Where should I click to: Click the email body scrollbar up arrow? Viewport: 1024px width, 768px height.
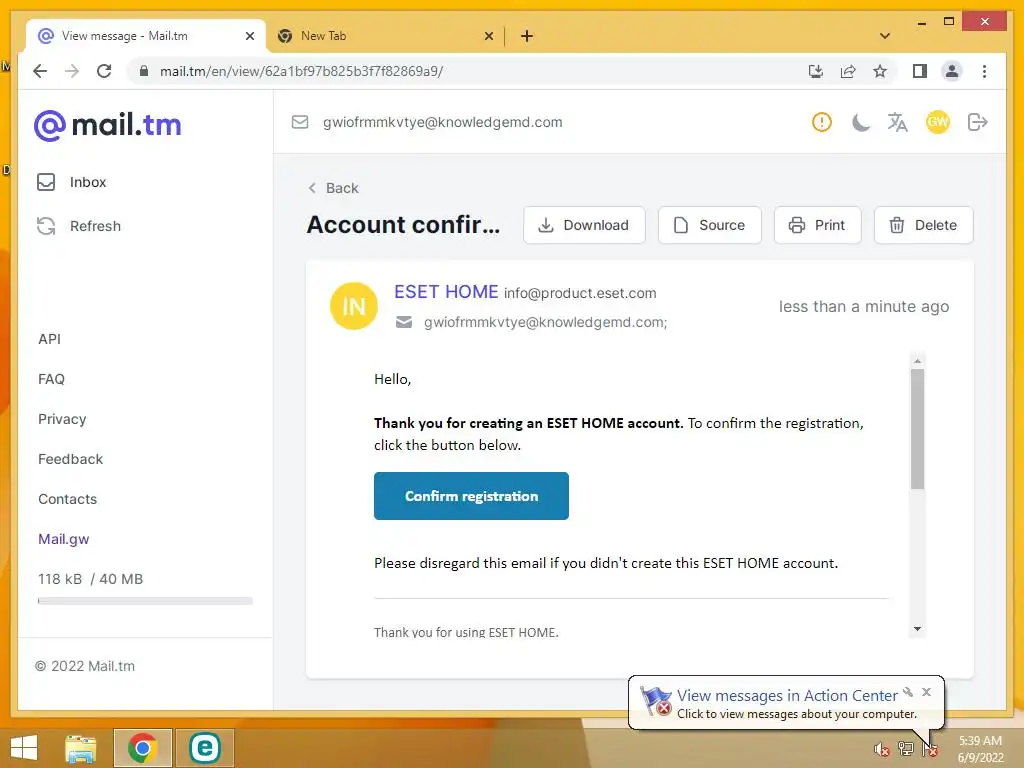[x=918, y=360]
